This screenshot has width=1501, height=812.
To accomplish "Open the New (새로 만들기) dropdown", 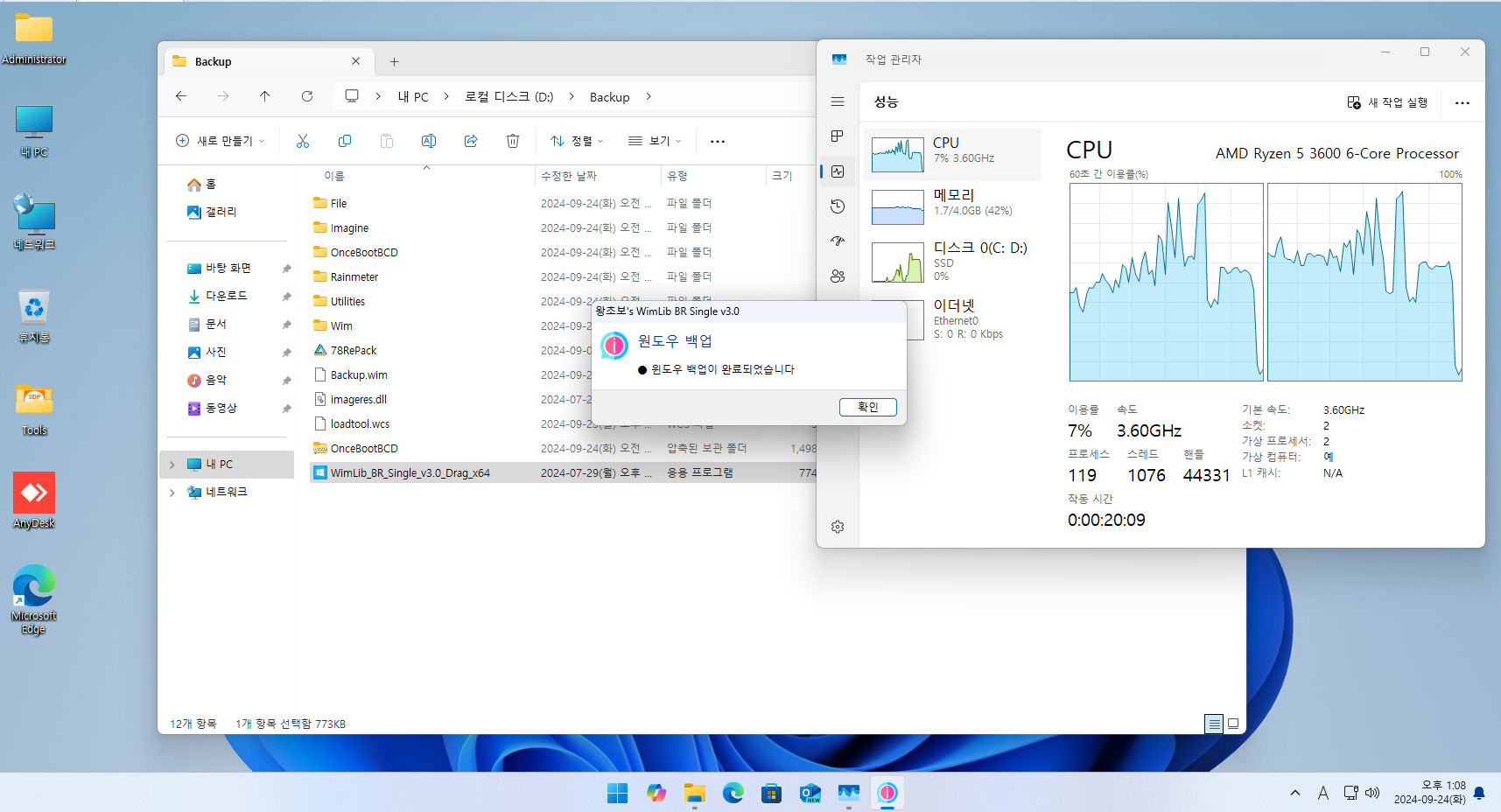I will [220, 141].
